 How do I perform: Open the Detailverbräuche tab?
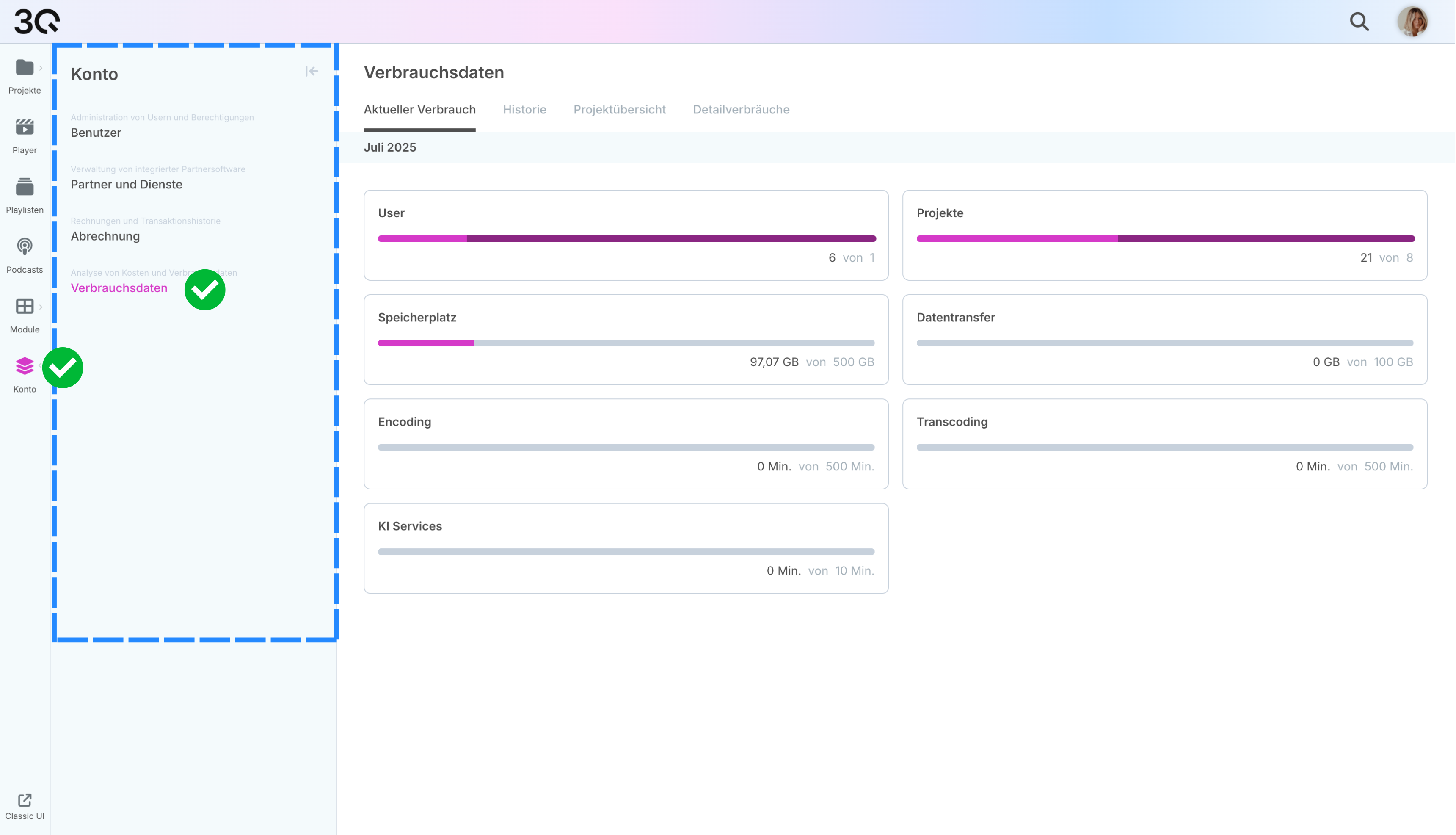[x=741, y=110]
